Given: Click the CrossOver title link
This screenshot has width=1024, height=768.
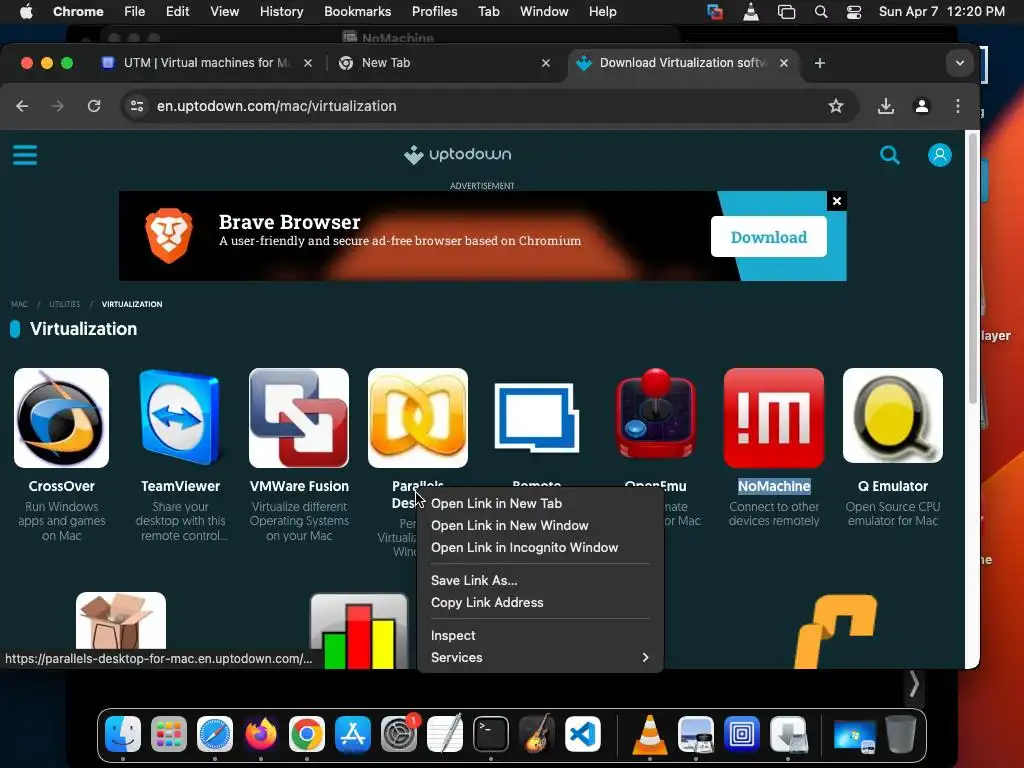Looking at the screenshot, I should pos(61,487).
